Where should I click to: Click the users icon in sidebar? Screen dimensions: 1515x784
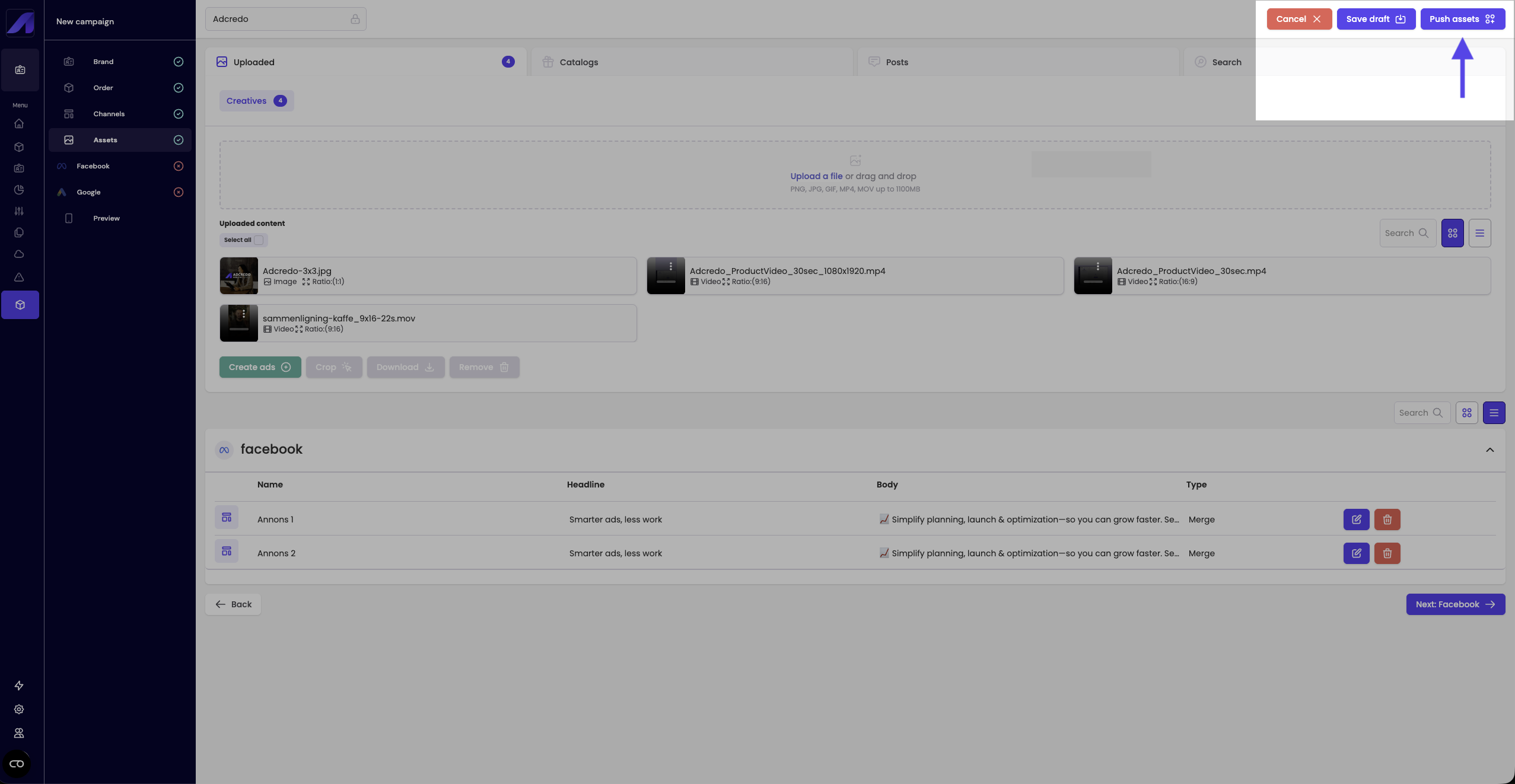point(19,733)
